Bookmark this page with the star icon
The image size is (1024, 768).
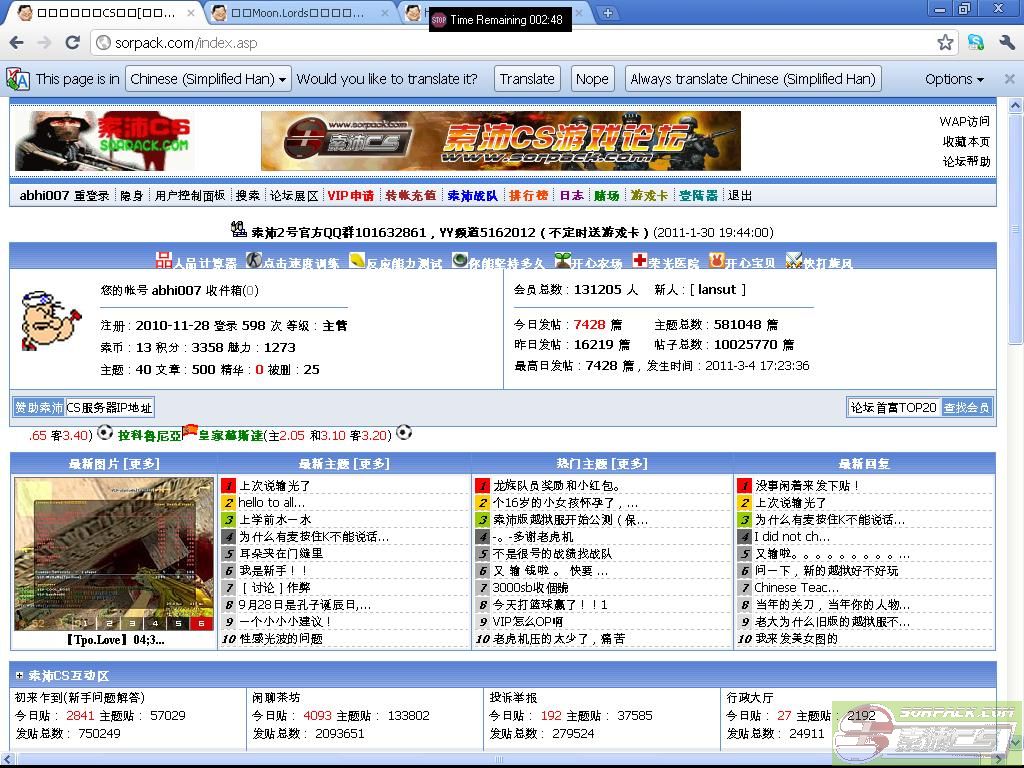945,42
